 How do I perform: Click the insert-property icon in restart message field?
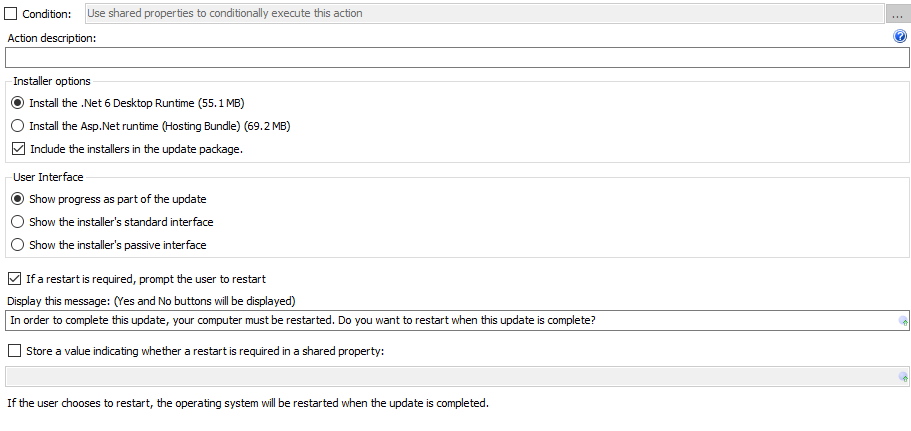tap(903, 321)
